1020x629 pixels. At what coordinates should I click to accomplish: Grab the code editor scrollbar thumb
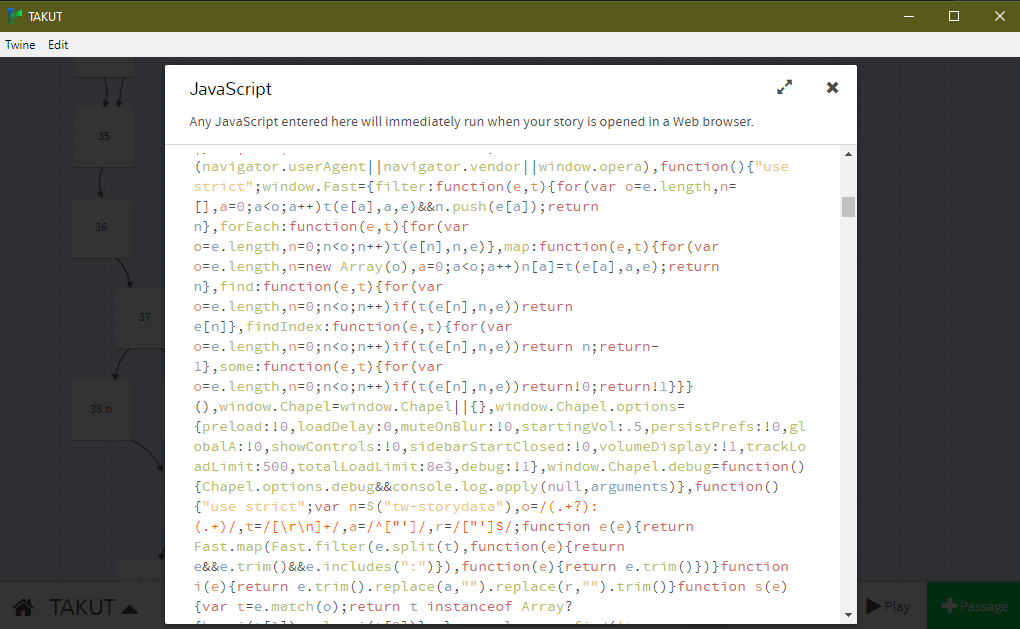[848, 206]
